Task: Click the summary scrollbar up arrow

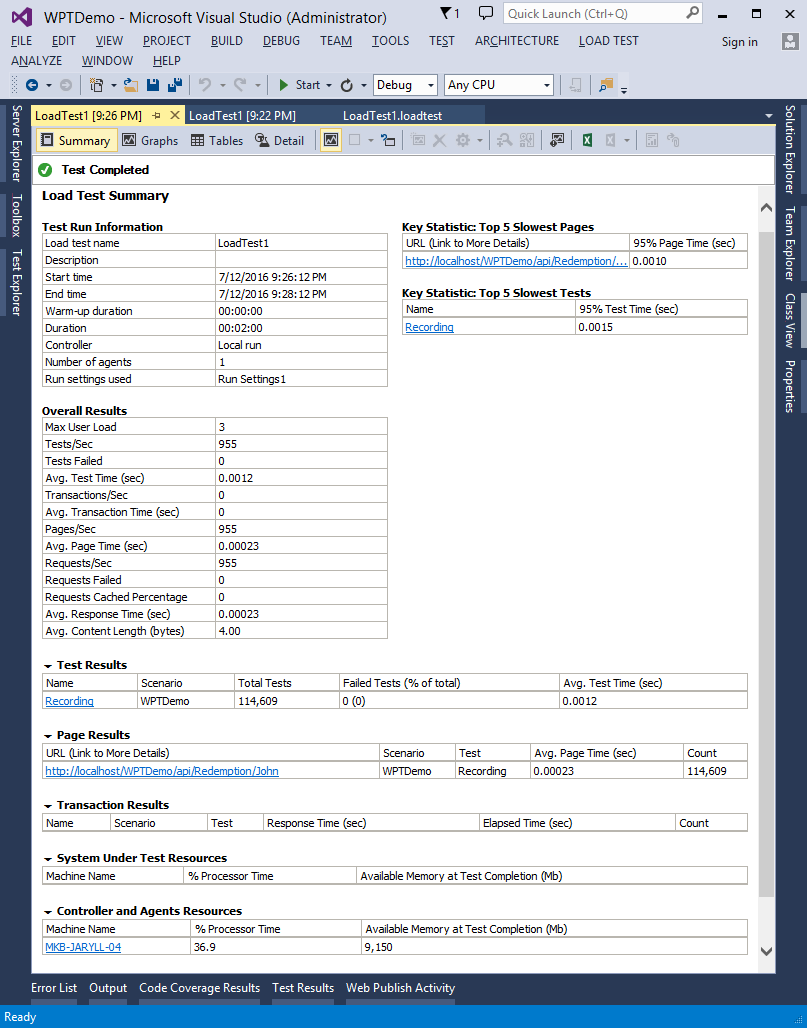Action: pyautogui.click(x=766, y=208)
